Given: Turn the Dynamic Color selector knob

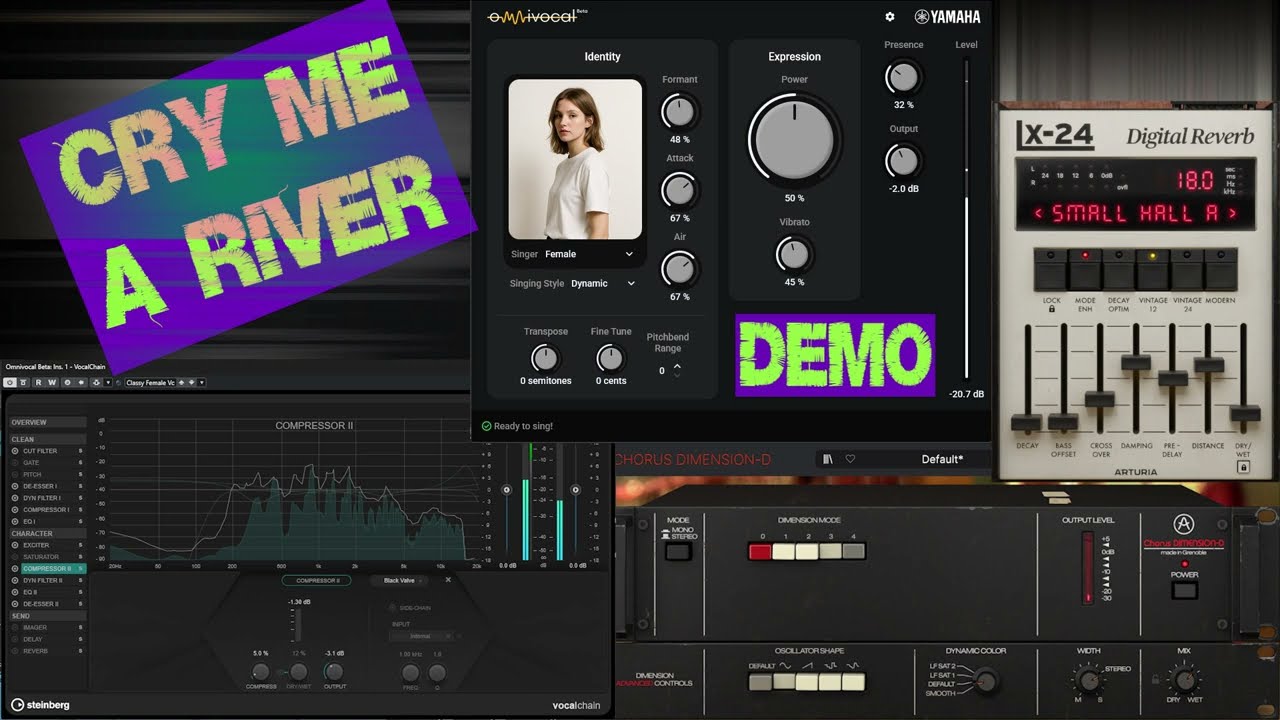Looking at the screenshot, I should (x=986, y=681).
